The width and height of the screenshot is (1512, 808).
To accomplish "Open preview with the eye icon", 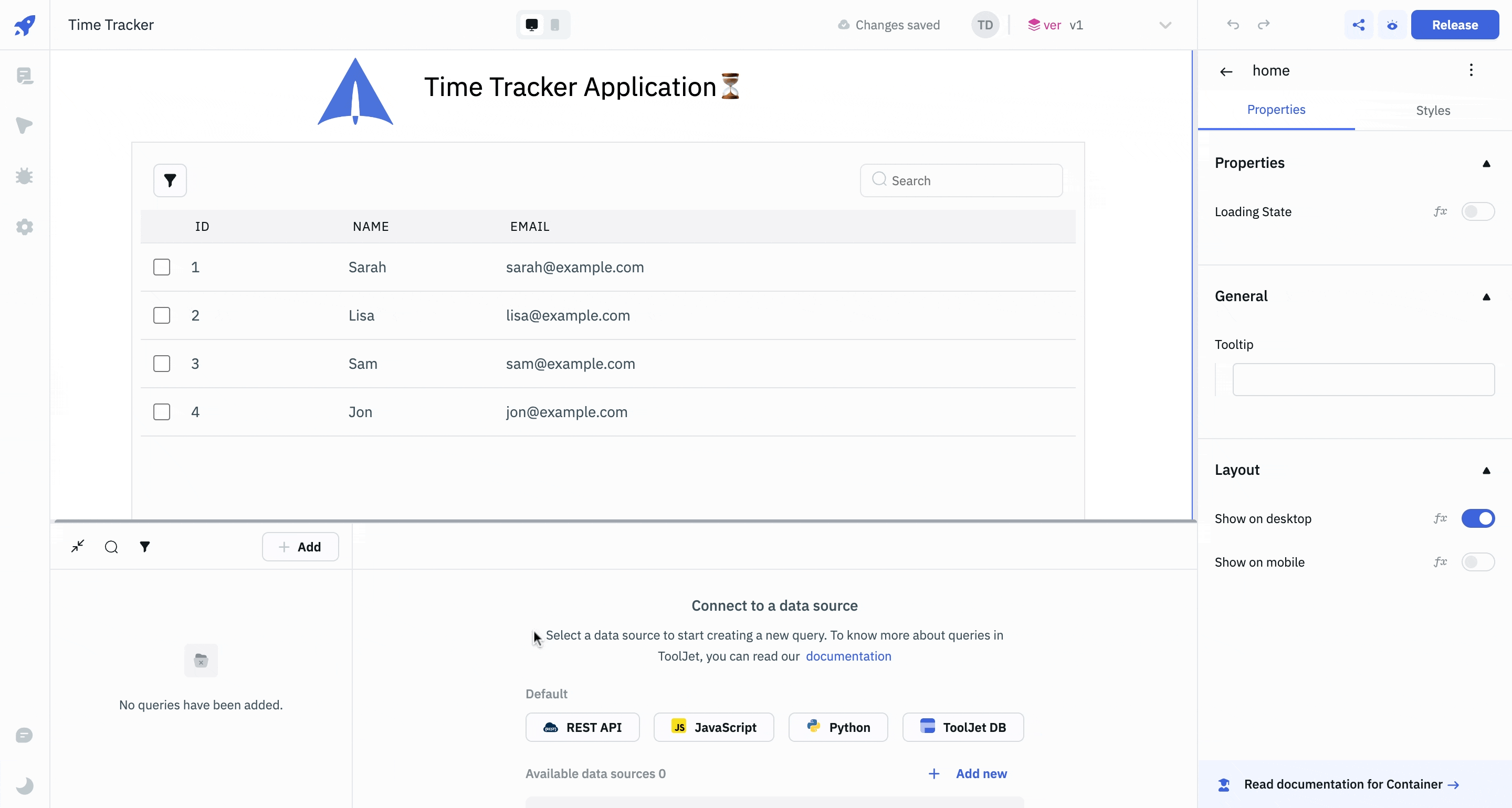I will coord(1392,25).
